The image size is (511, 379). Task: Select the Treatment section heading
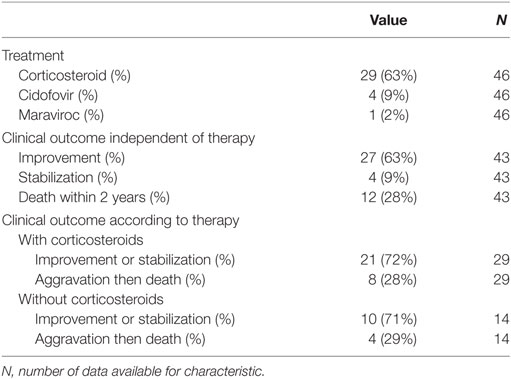pos(33,55)
